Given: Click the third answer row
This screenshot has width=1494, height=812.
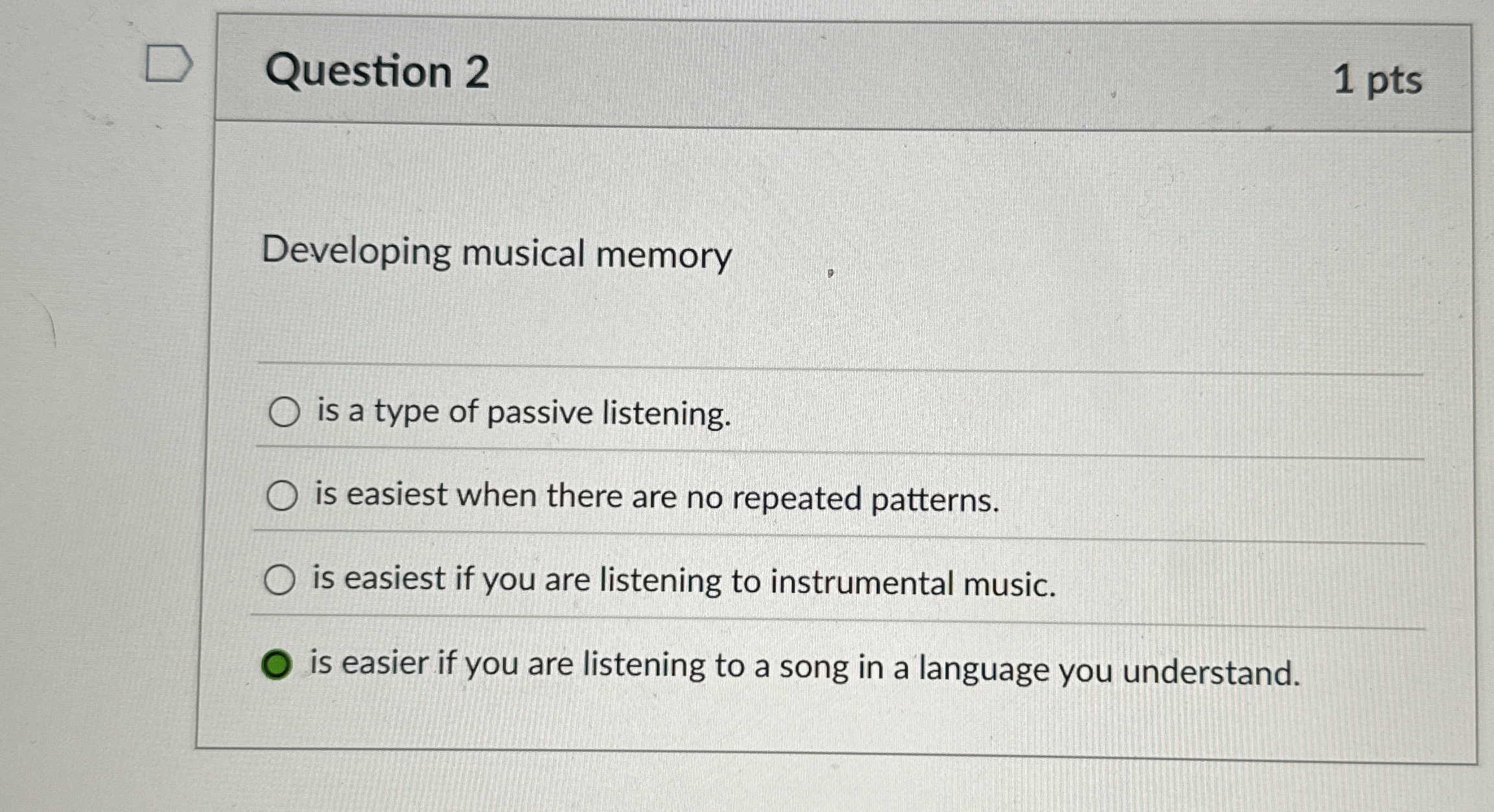Looking at the screenshot, I should tap(648, 583).
